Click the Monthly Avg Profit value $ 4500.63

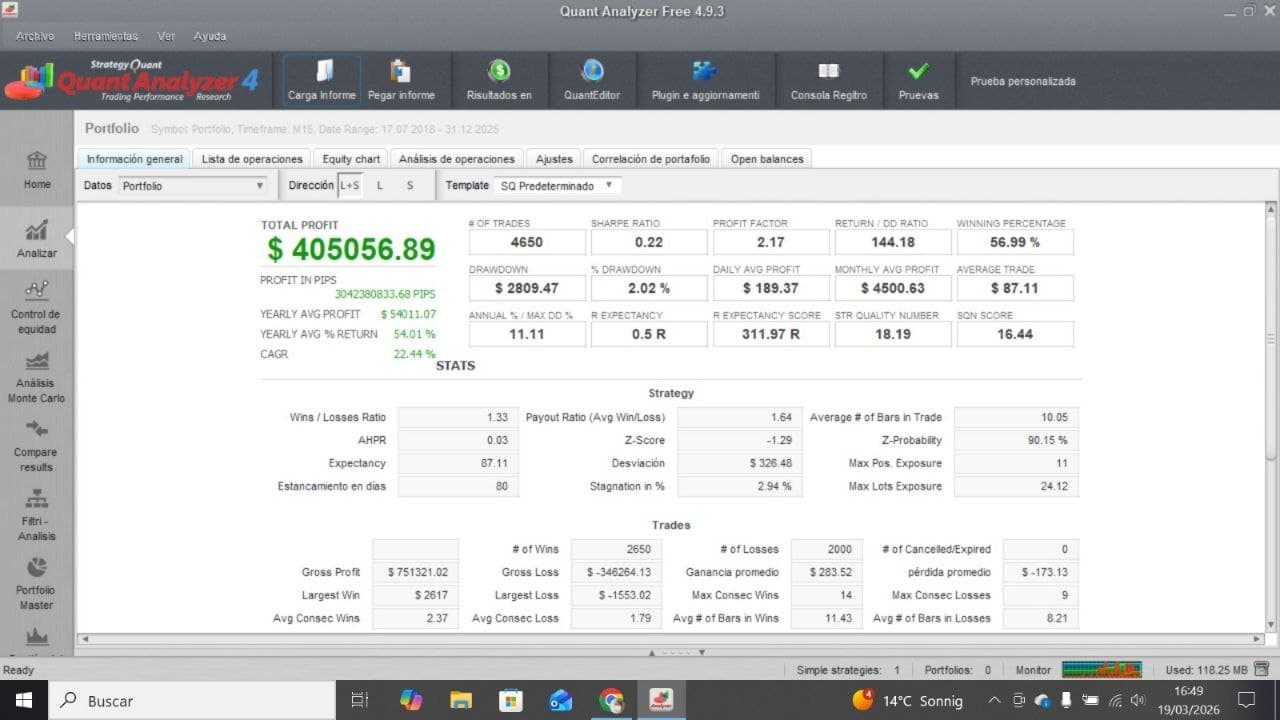pos(893,288)
